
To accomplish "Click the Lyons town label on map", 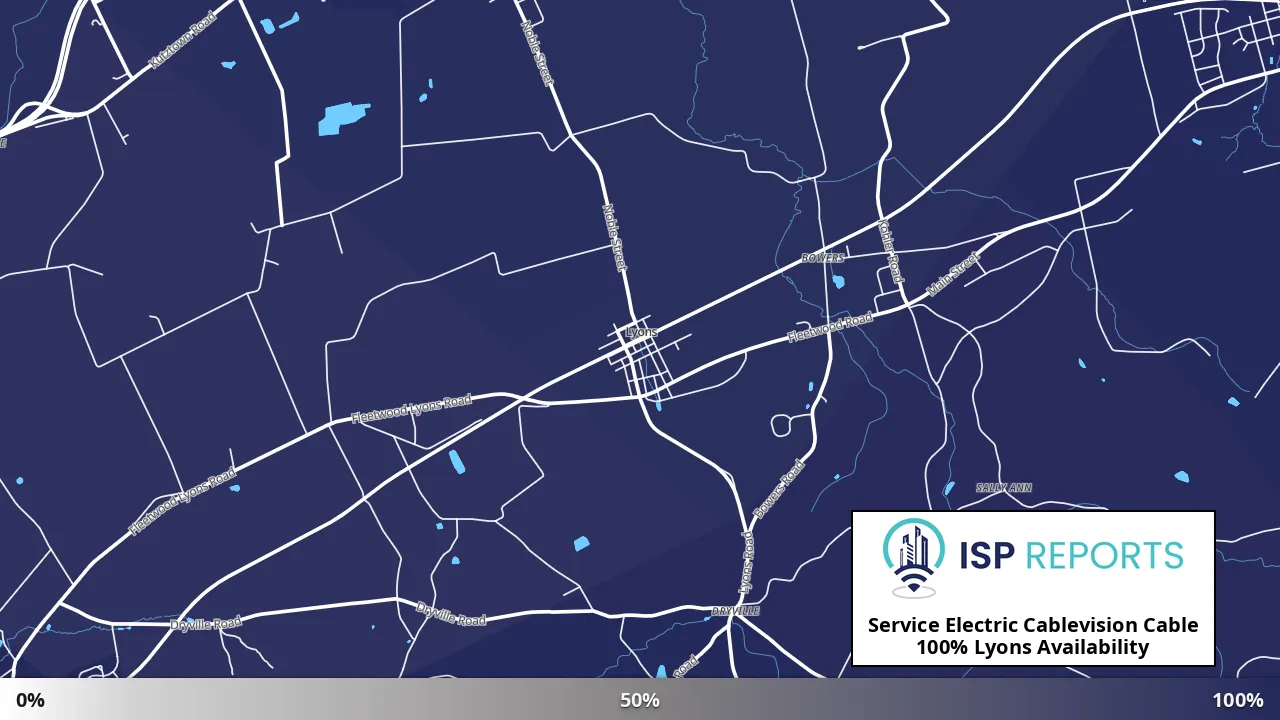I will click(641, 331).
